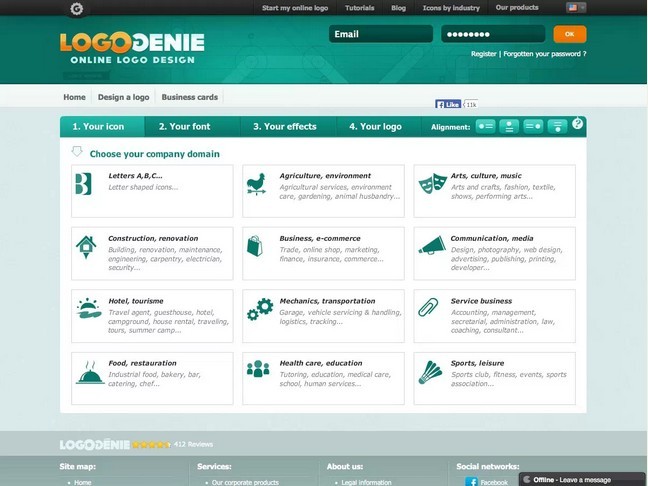Open the language flag dropdown
This screenshot has height=486, width=648.
576,8
